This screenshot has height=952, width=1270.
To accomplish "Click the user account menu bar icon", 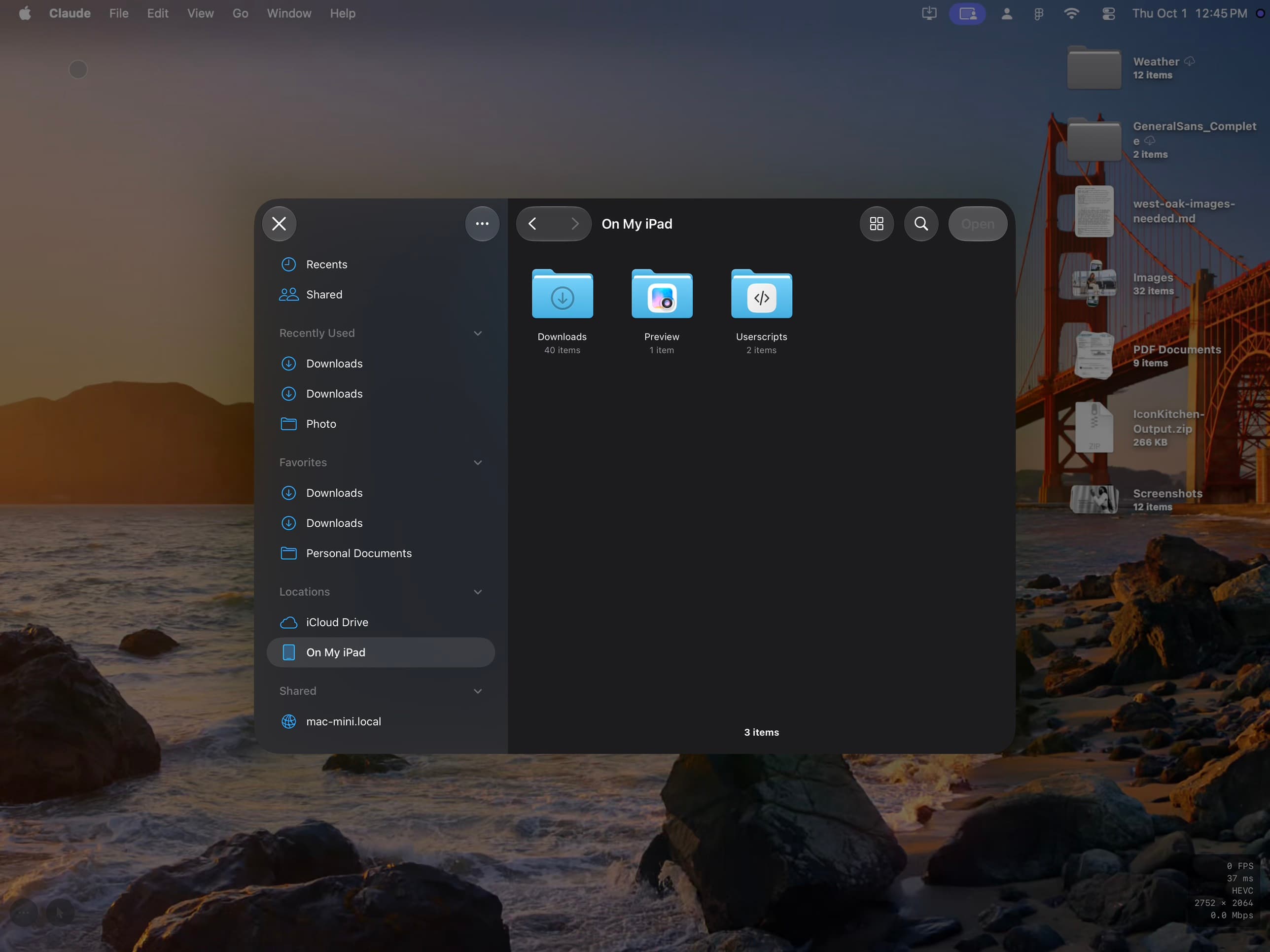I will [x=1006, y=13].
